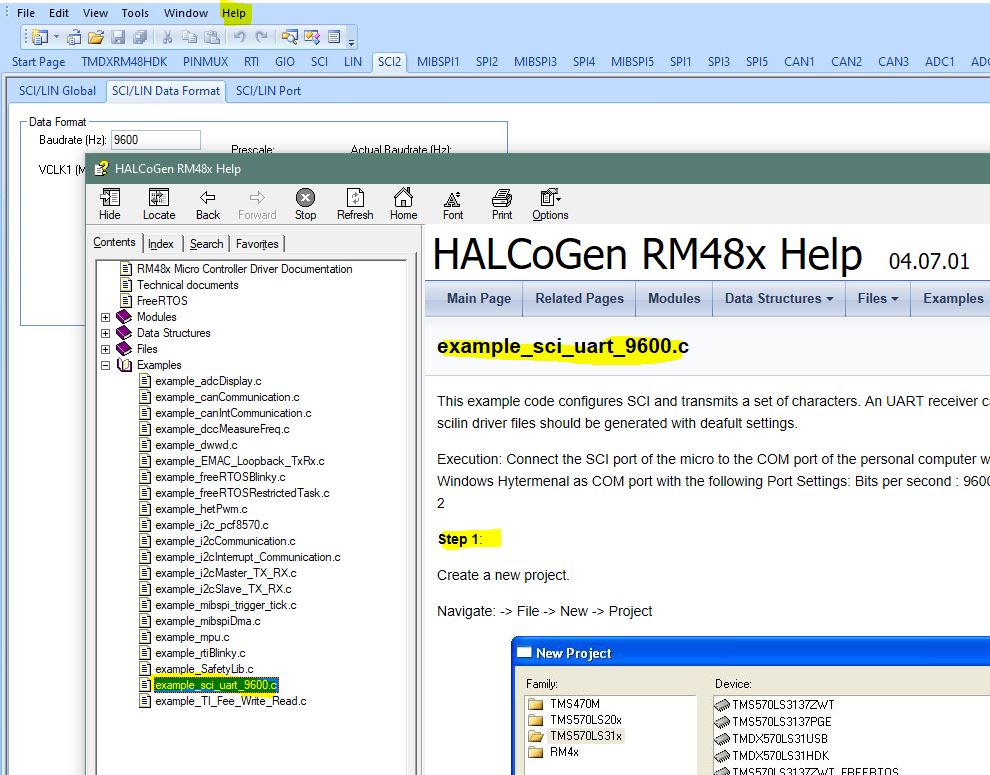Switch to the MIBSPI1 module tab

click(x=438, y=61)
